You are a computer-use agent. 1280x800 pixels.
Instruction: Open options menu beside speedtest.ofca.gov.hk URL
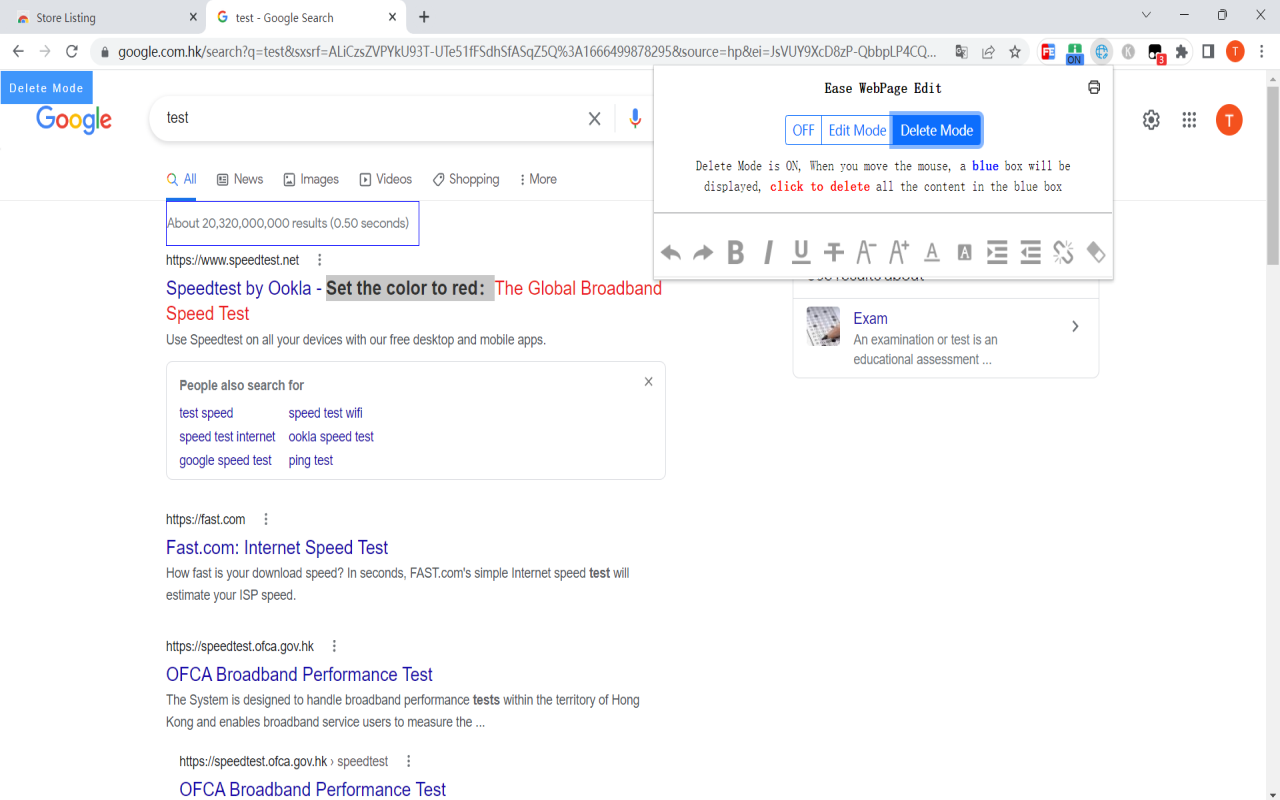point(334,646)
